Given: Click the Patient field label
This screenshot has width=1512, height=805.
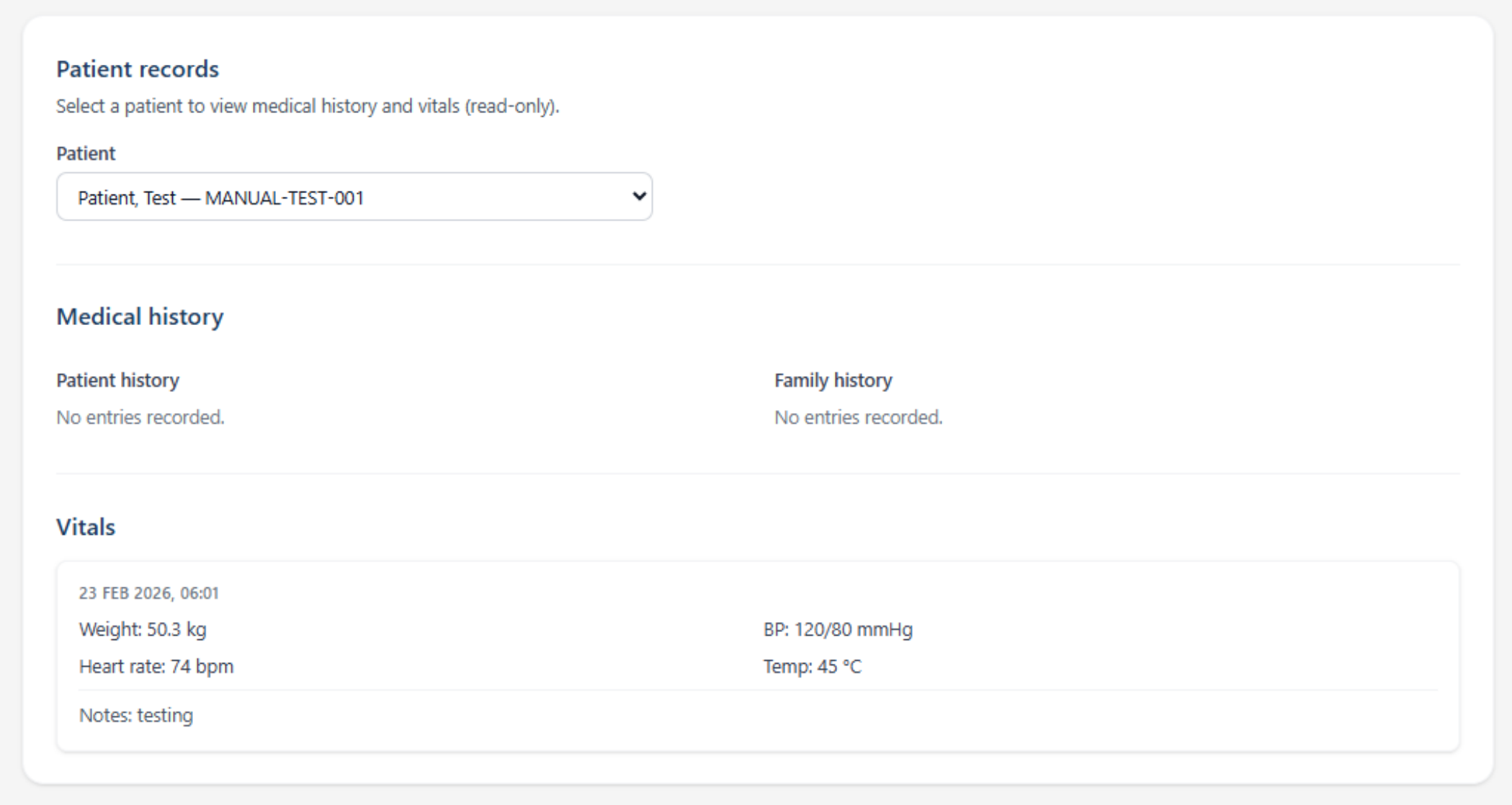Looking at the screenshot, I should (x=86, y=154).
